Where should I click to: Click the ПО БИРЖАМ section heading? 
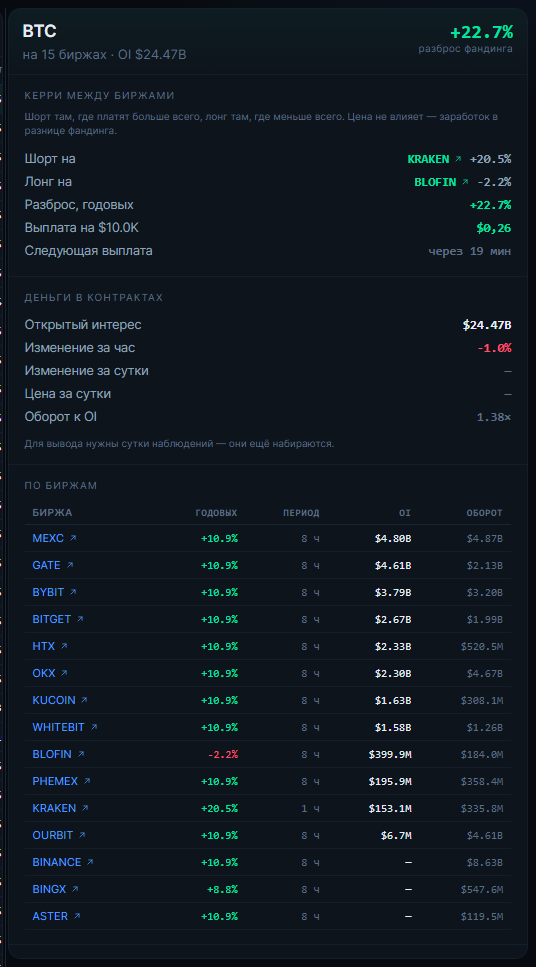(61, 485)
